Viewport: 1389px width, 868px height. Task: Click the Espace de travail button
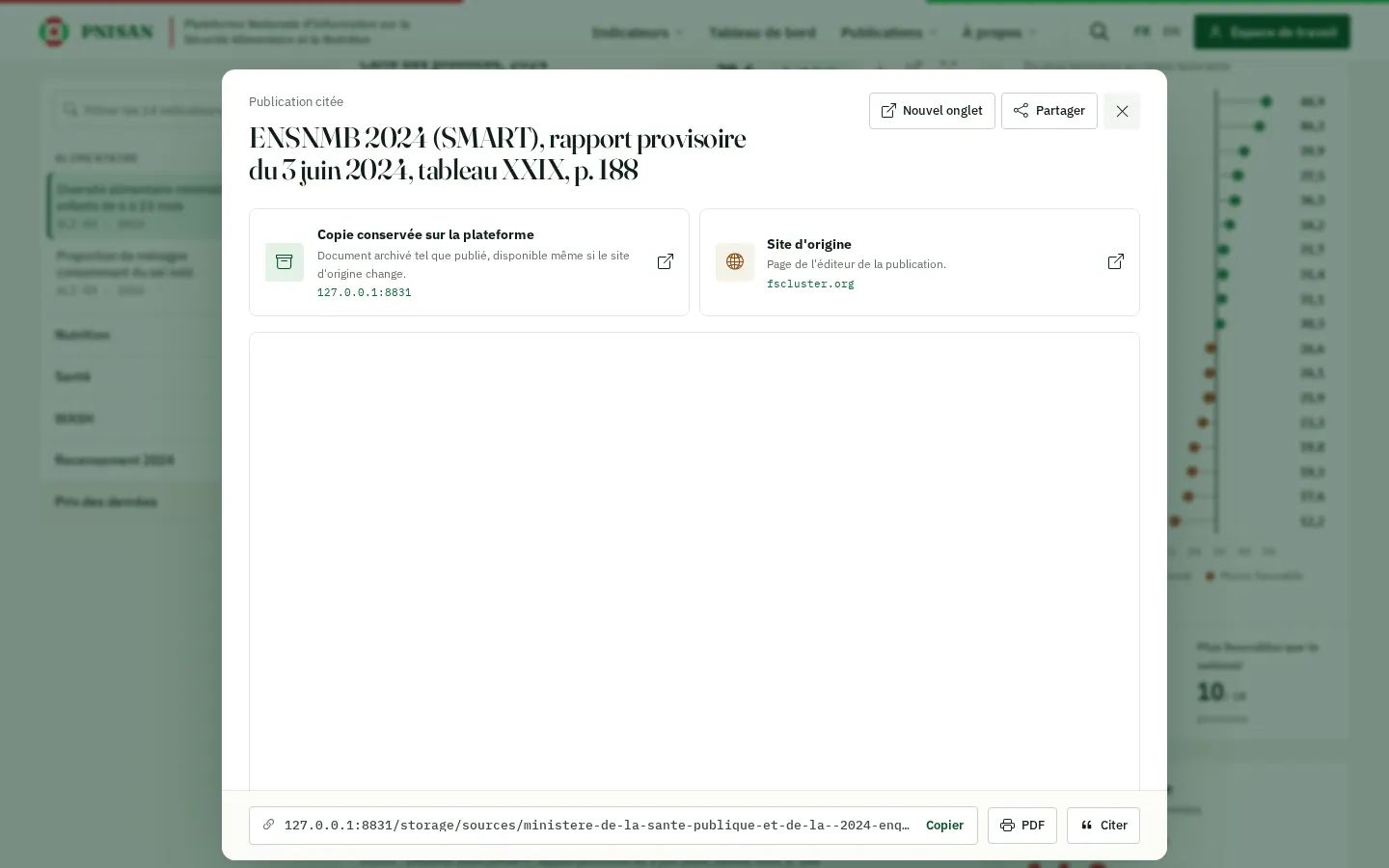tap(1272, 32)
